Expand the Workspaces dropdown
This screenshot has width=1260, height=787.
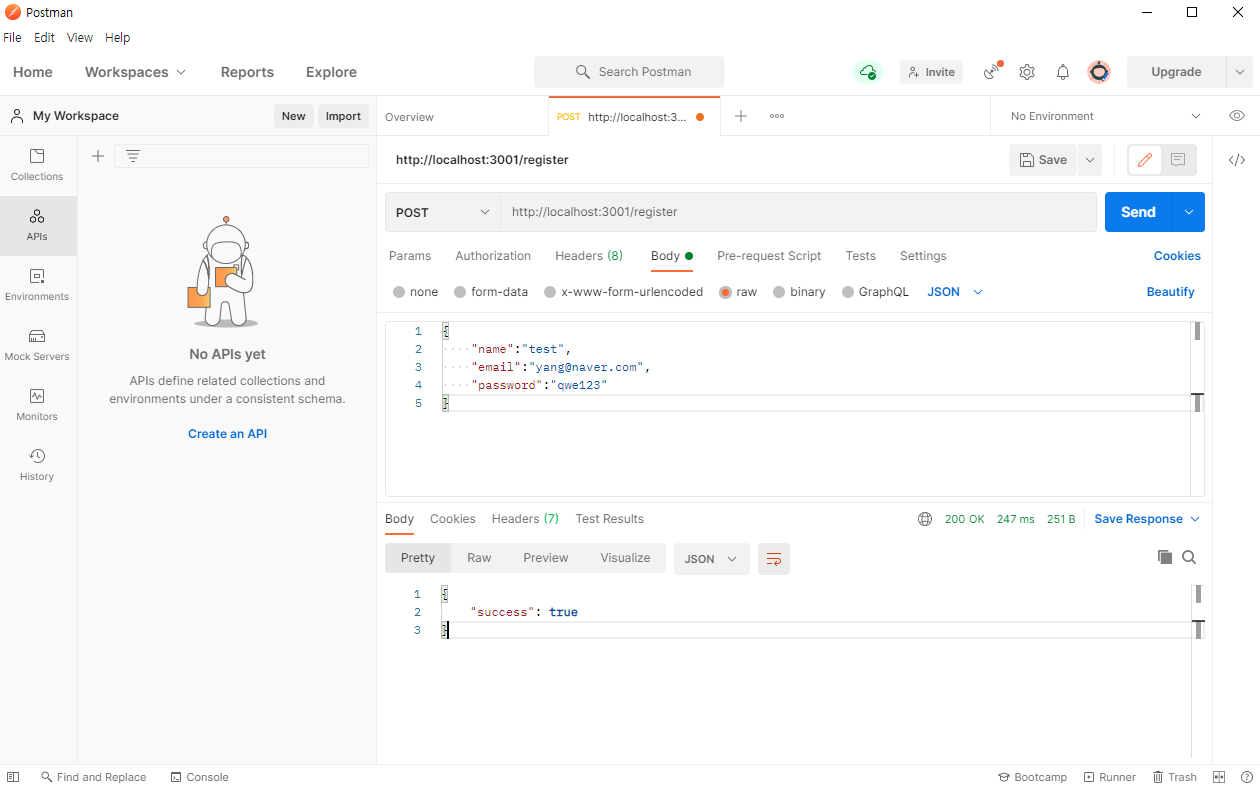click(136, 72)
